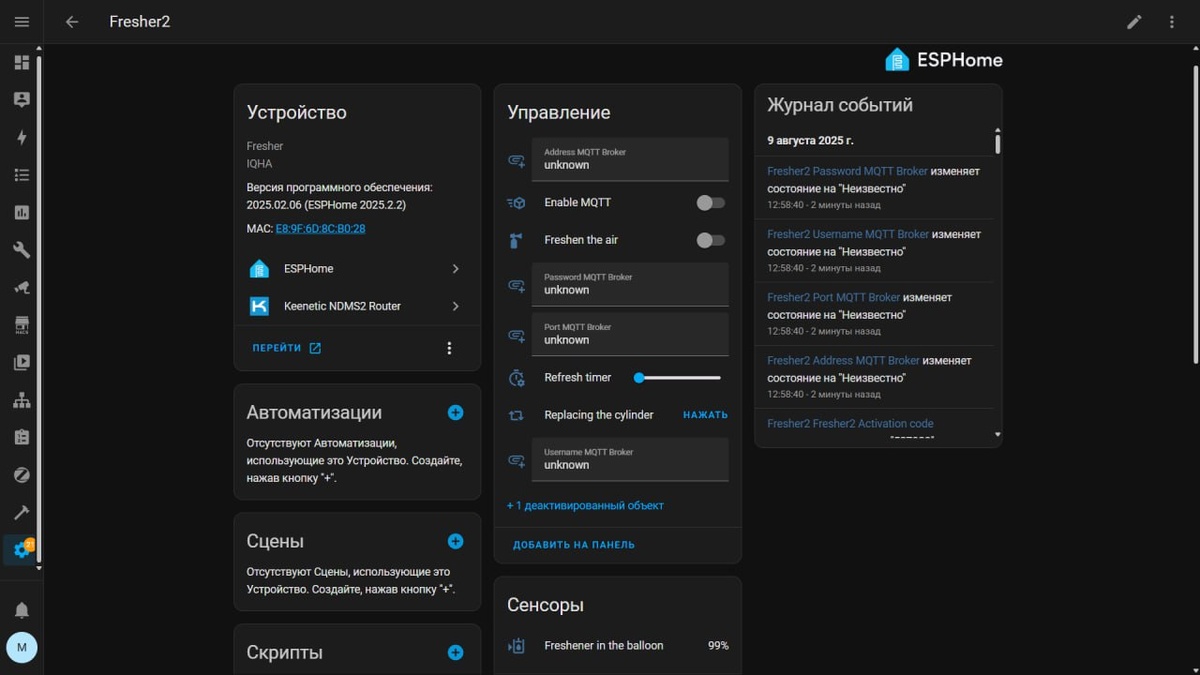Open the hamburger sidebar menu
The height and width of the screenshot is (675, 1200).
22,22
